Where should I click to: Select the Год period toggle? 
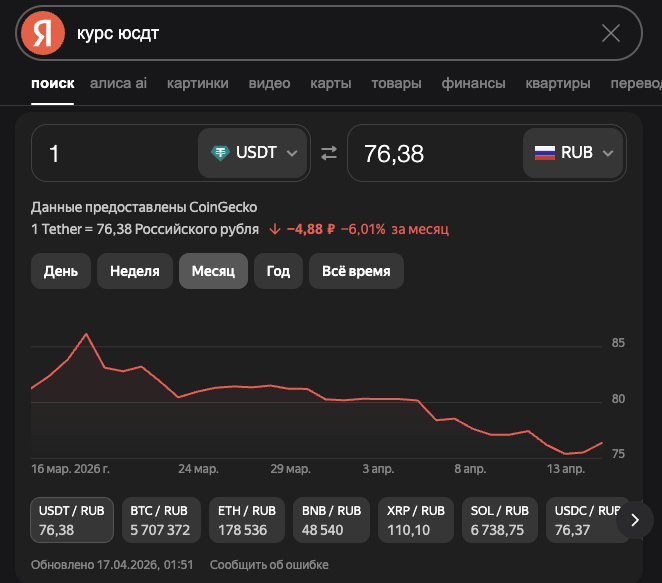point(278,271)
